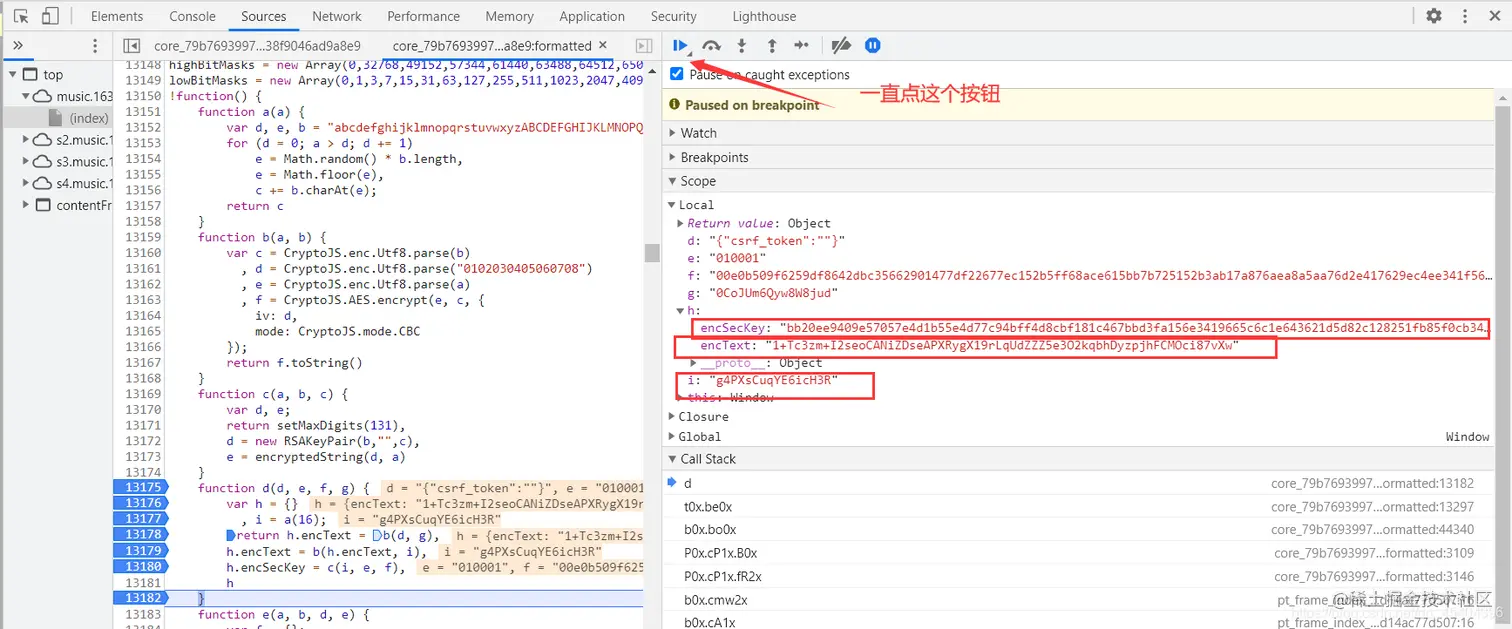The width and height of the screenshot is (1512, 629).
Task: Click the code editor vertical scrollbar thumb
Action: pyautogui.click(x=651, y=251)
